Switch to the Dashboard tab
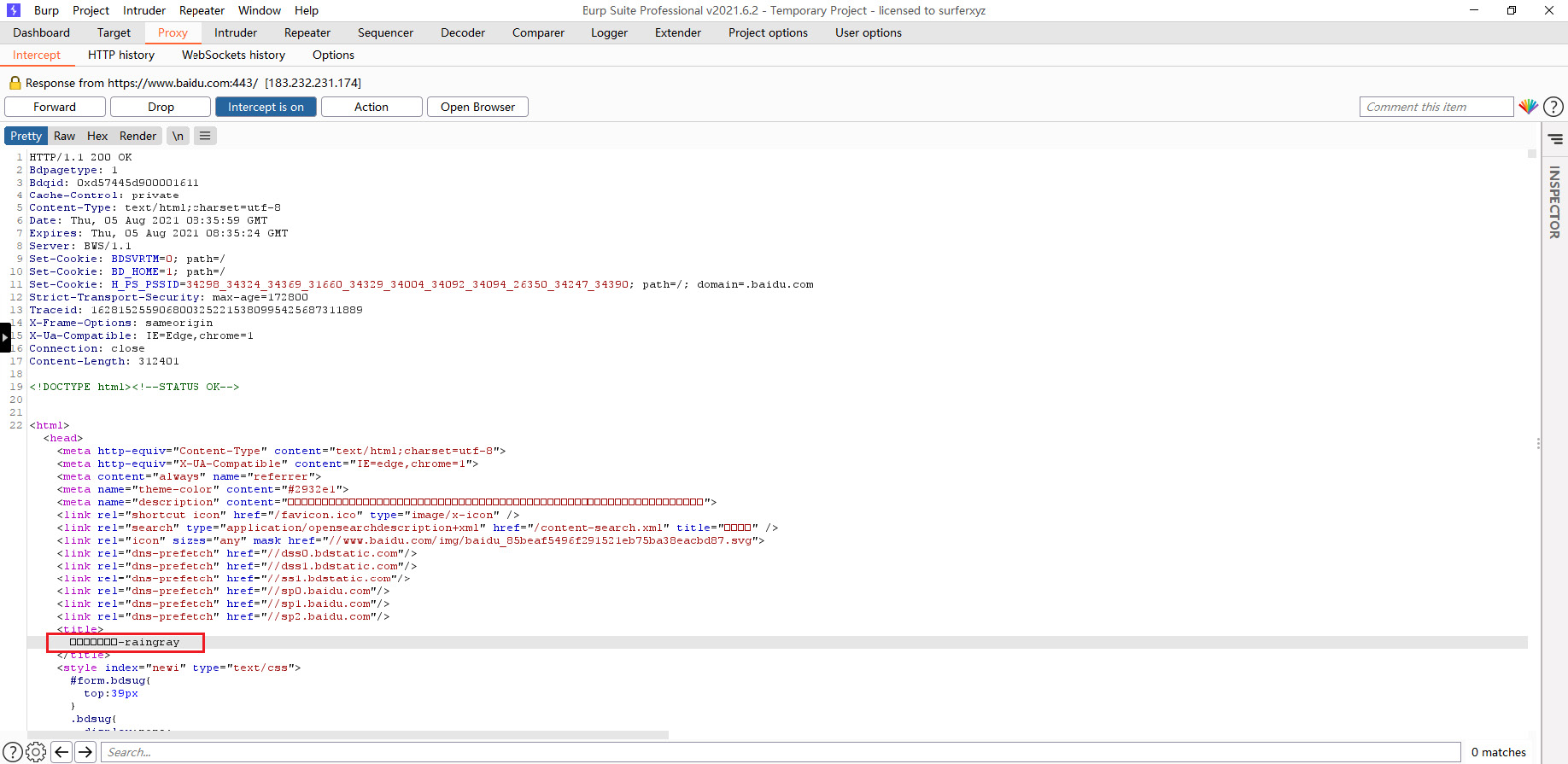The width and height of the screenshot is (1568, 764). point(41,32)
